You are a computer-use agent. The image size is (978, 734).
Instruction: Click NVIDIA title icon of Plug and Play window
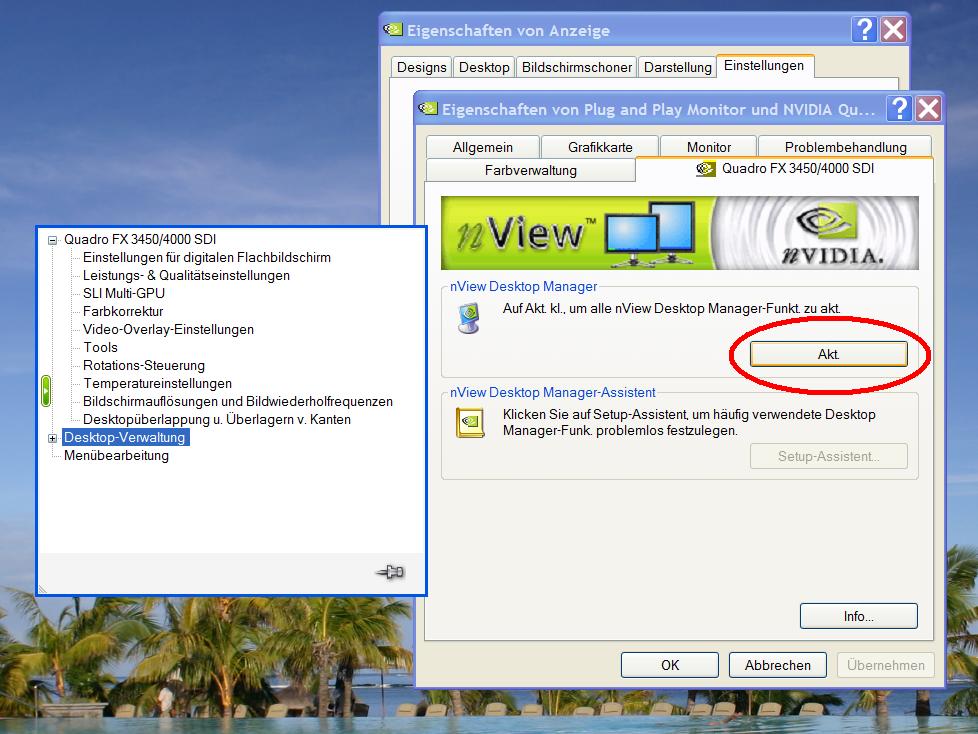tap(428, 109)
